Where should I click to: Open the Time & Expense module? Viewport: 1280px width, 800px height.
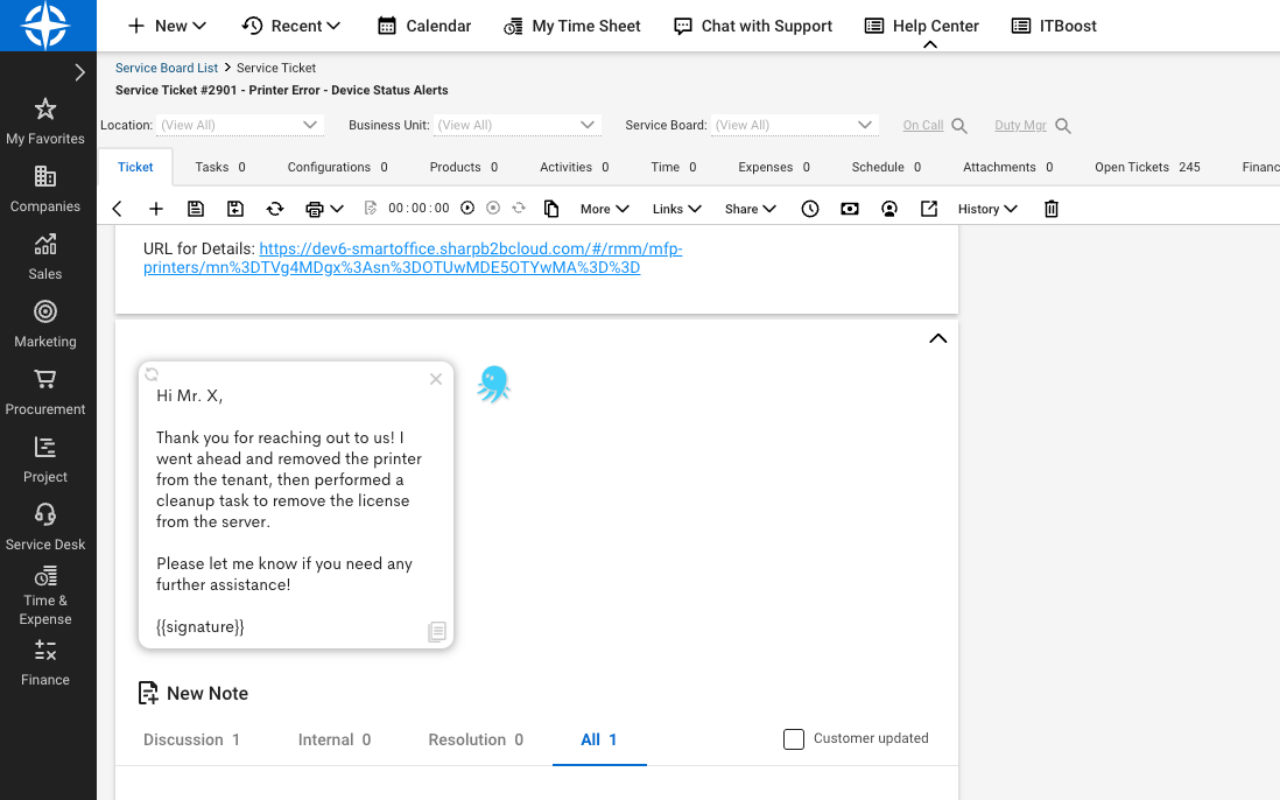tap(45, 597)
